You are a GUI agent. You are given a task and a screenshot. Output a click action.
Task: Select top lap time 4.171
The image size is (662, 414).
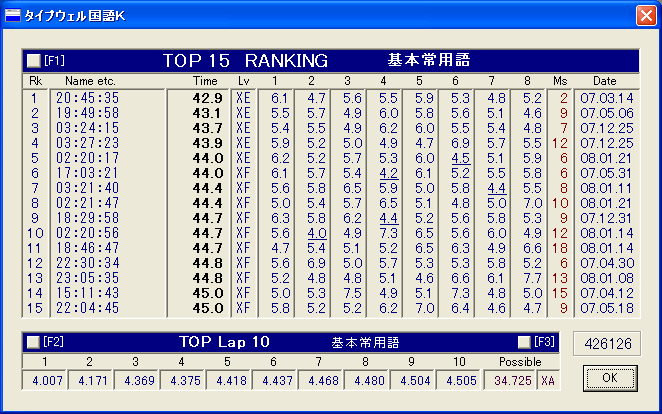tap(90, 381)
